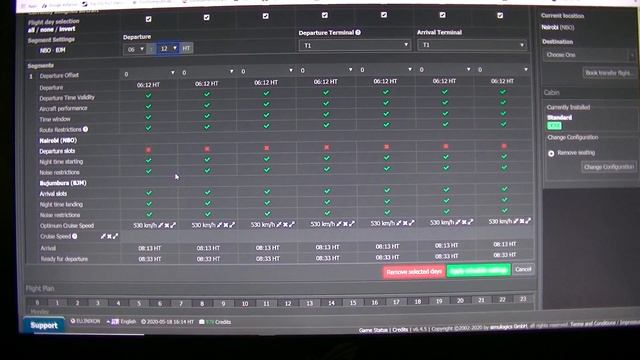This screenshot has height=360, width=640.
Task: Click hour 18 on the Flight Plan timeline
Action: click(418, 302)
